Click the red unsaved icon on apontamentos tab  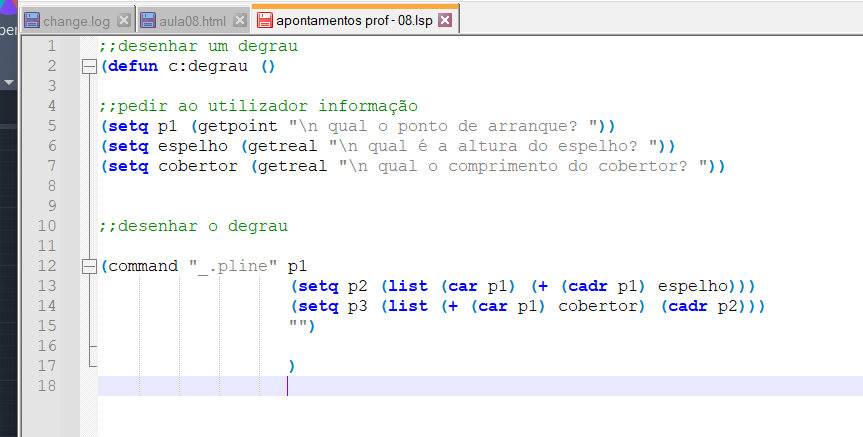(265, 20)
